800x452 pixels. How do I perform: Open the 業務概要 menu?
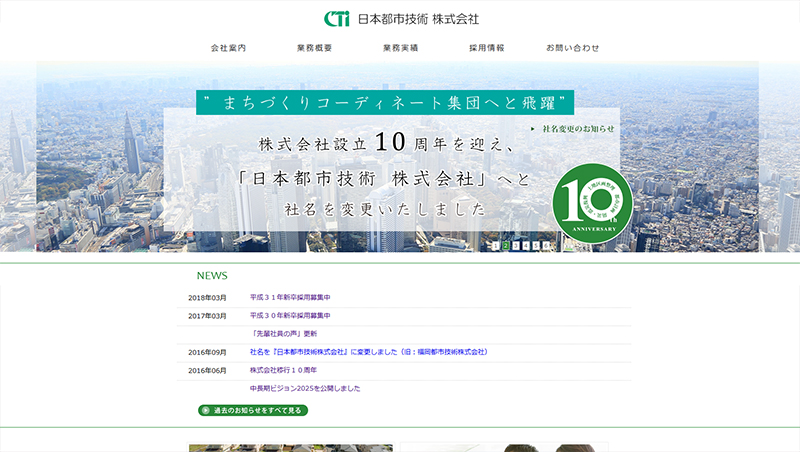point(314,48)
